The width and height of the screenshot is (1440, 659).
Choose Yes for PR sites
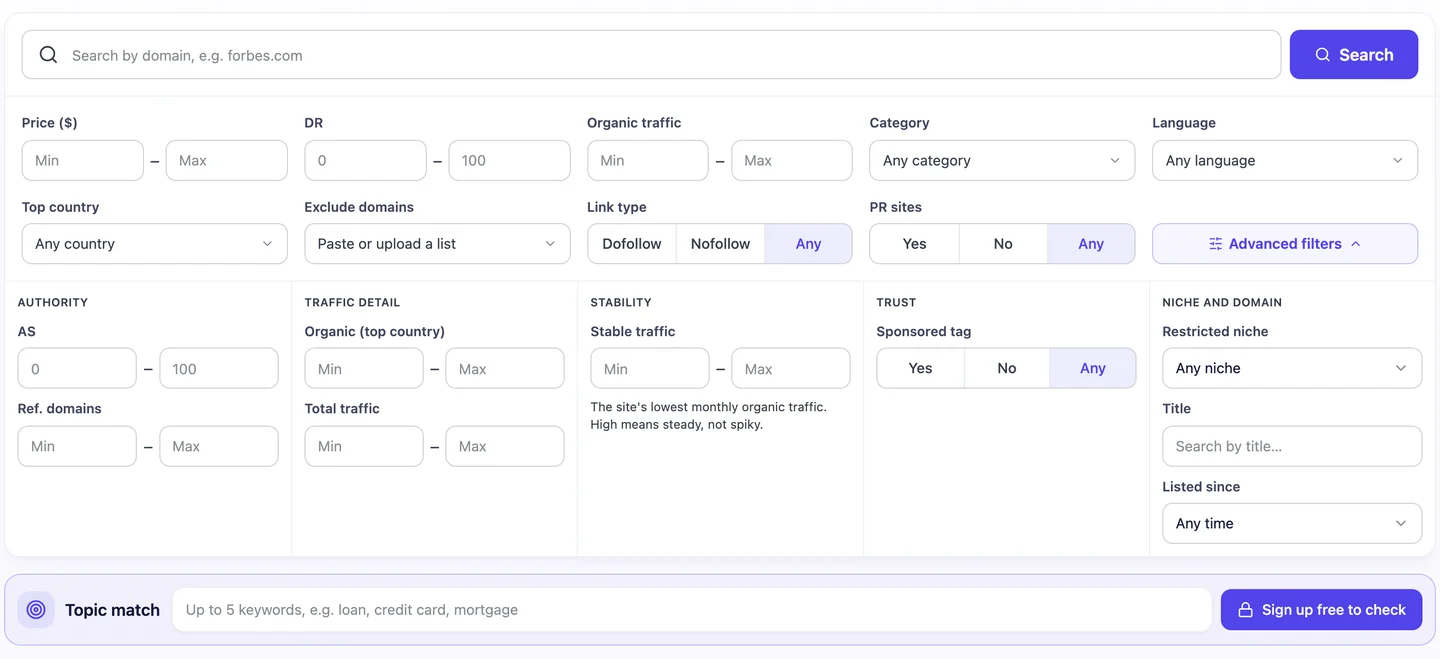[x=914, y=244]
